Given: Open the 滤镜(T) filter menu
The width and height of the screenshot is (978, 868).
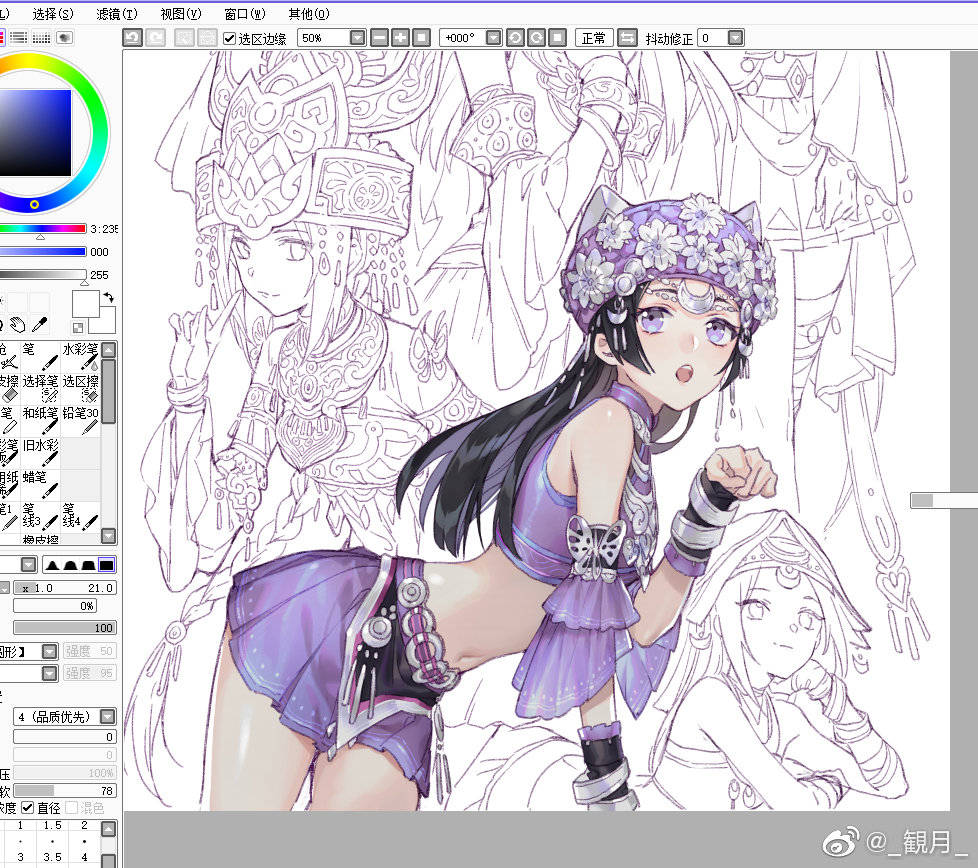Looking at the screenshot, I should click(117, 14).
